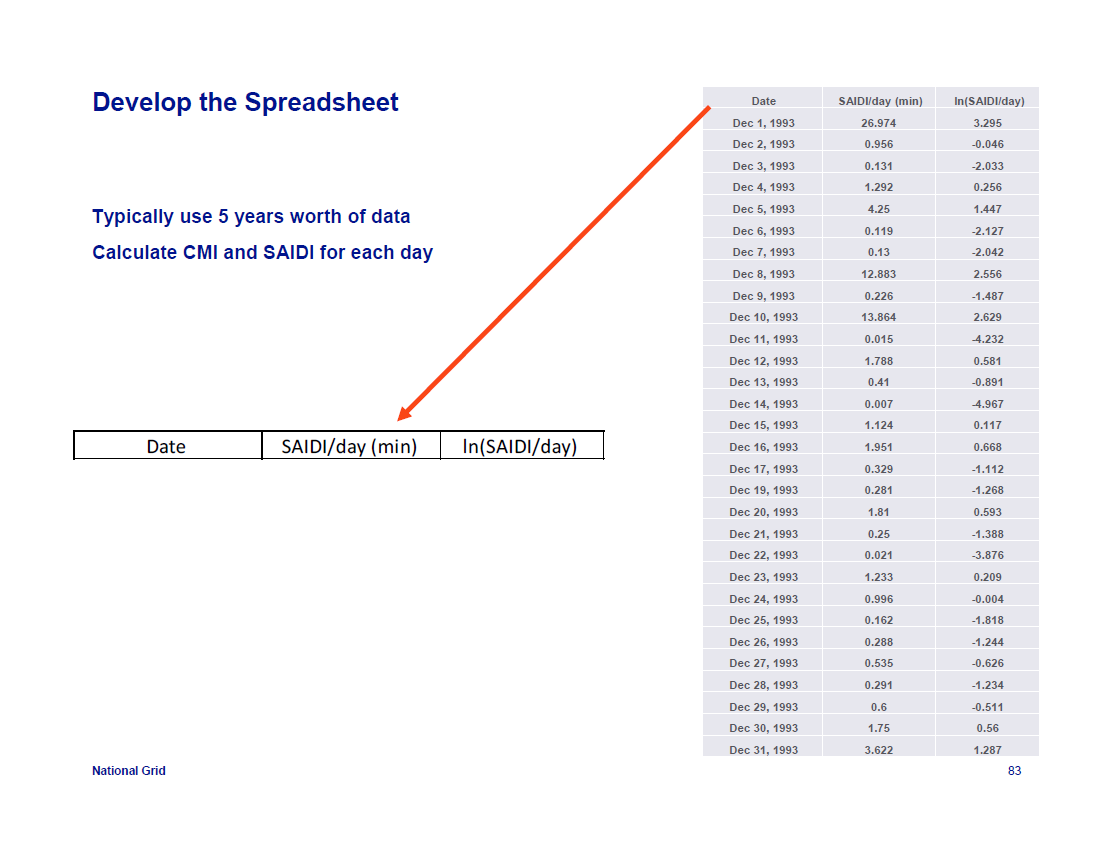This screenshot has height=860, width=1115.
Task: Click the "National Grid" footer text
Action: tap(129, 771)
